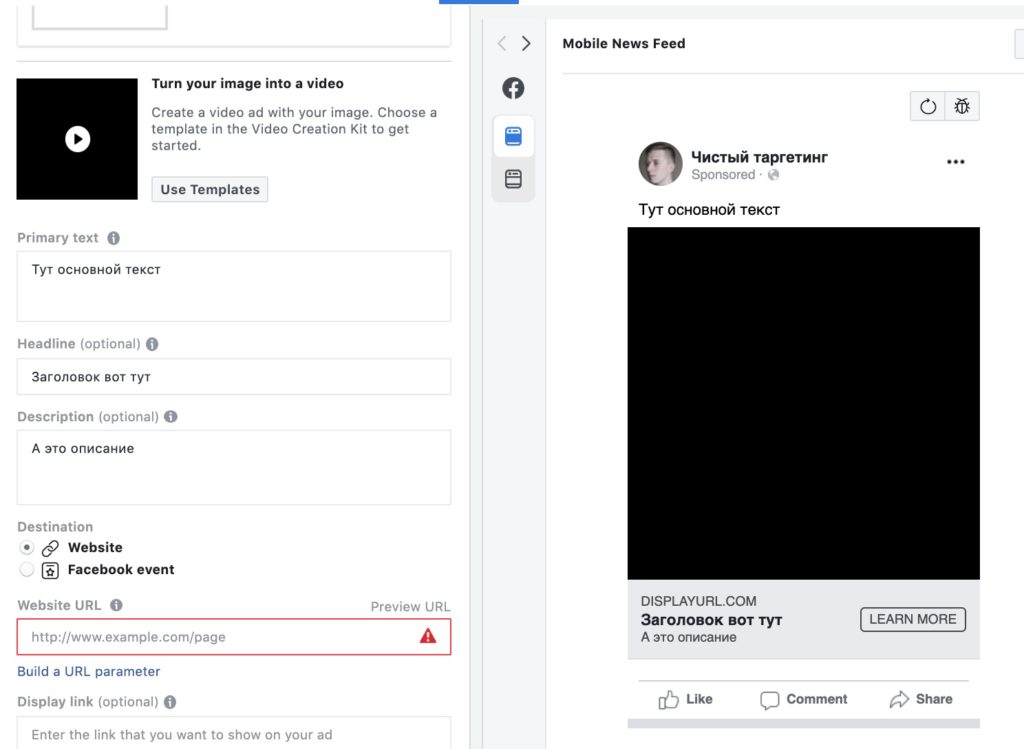The height and width of the screenshot is (749, 1024).
Task: Go to previous preview with left chevron
Action: (x=502, y=43)
